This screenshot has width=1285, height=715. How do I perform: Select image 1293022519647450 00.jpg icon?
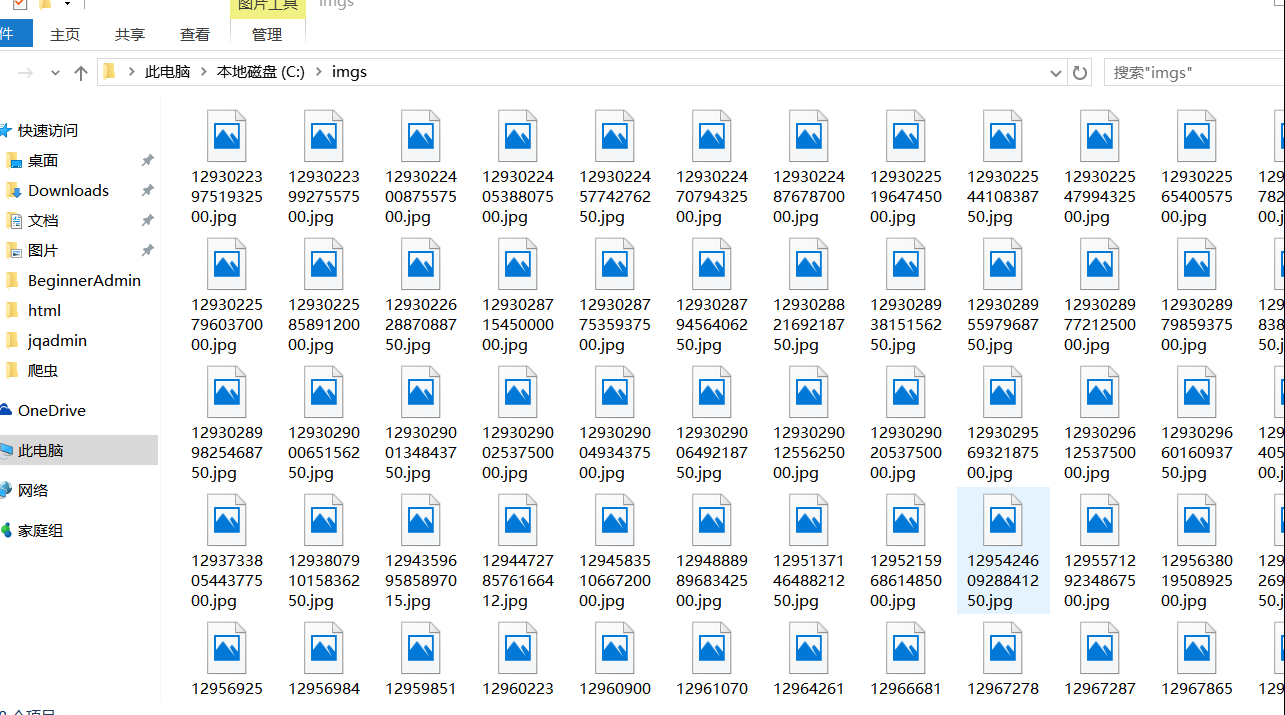point(906,136)
